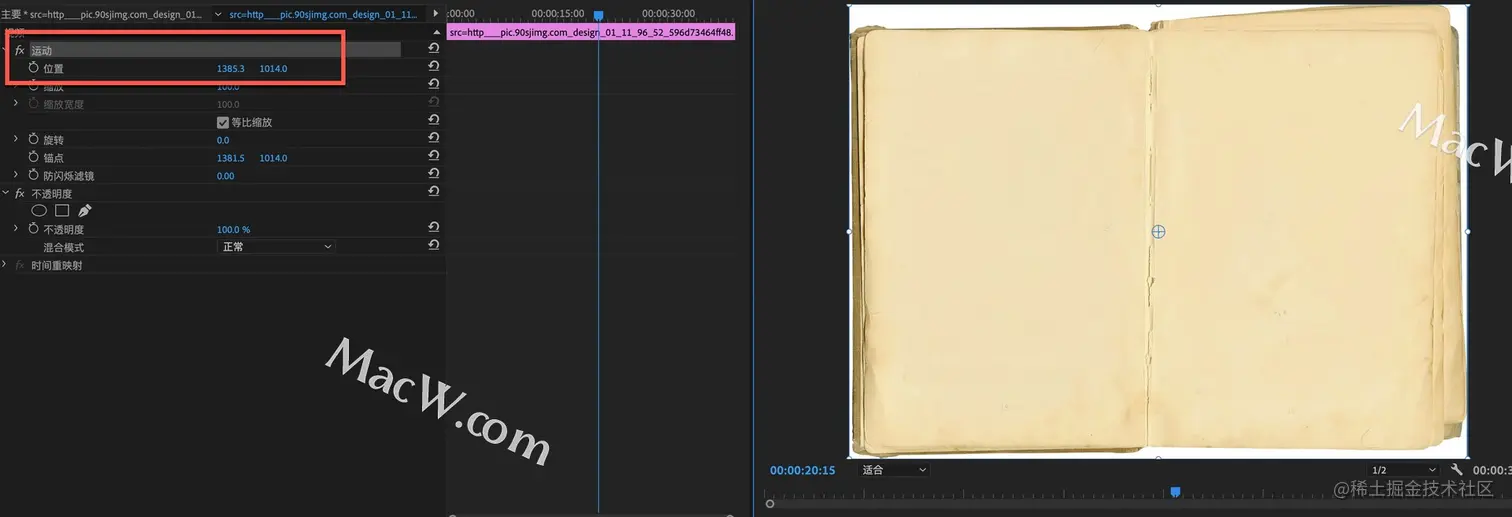Image resolution: width=1512 pixels, height=517 pixels.
Task: Click the right-edge transform handle in the monitor
Action: tap(1468, 232)
